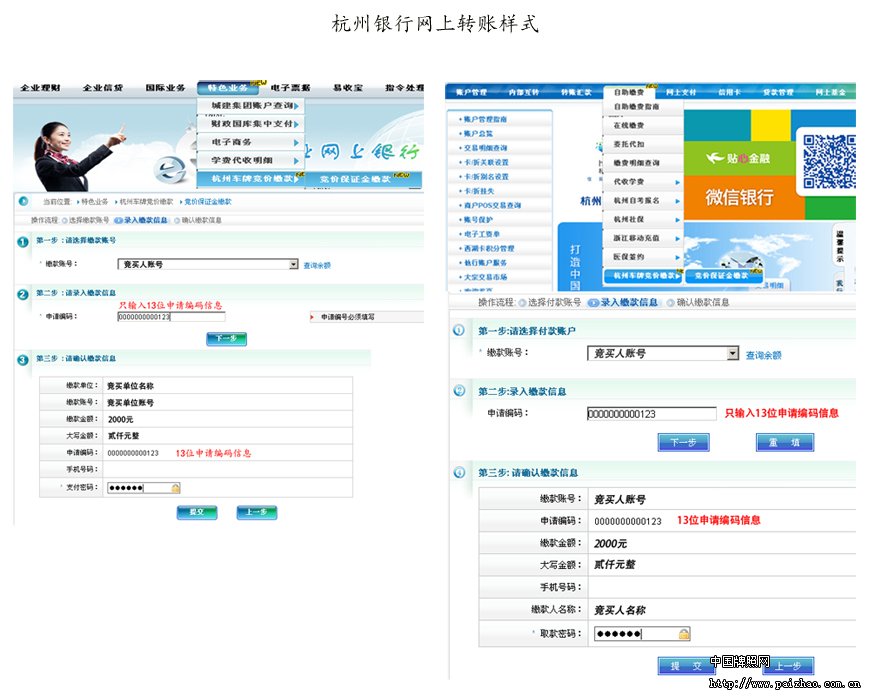870x699 pixels.
Task: Open 账户总览 in the sidebar
Action: click(478, 134)
